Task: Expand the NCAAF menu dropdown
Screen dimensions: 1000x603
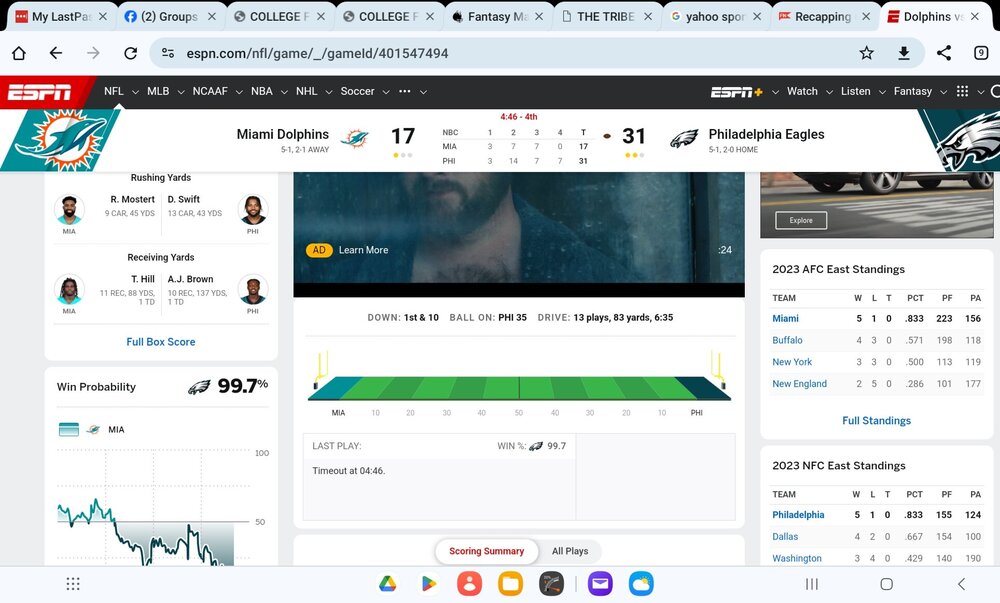Action: [x=239, y=92]
